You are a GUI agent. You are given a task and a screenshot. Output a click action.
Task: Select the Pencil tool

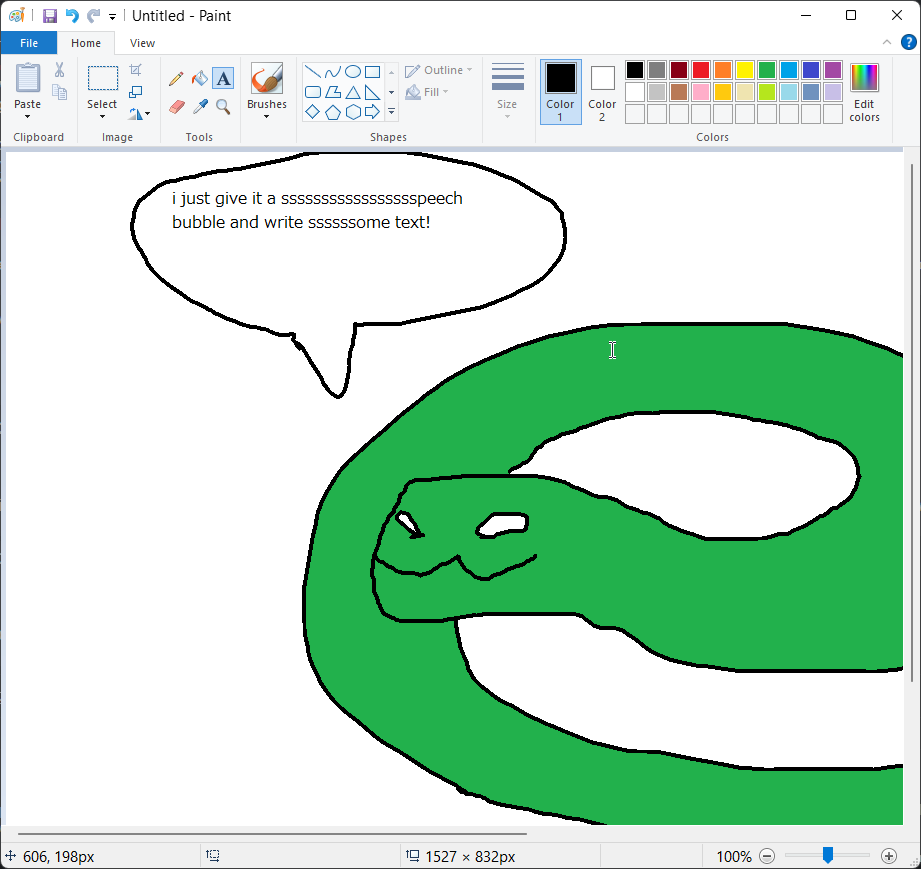(x=176, y=78)
